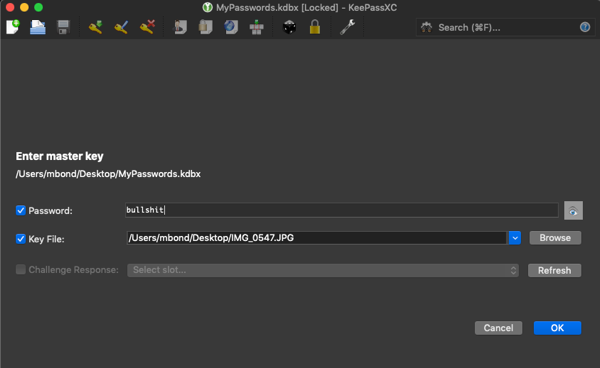
Task: Save database floppy disk icon
Action: click(x=64, y=27)
